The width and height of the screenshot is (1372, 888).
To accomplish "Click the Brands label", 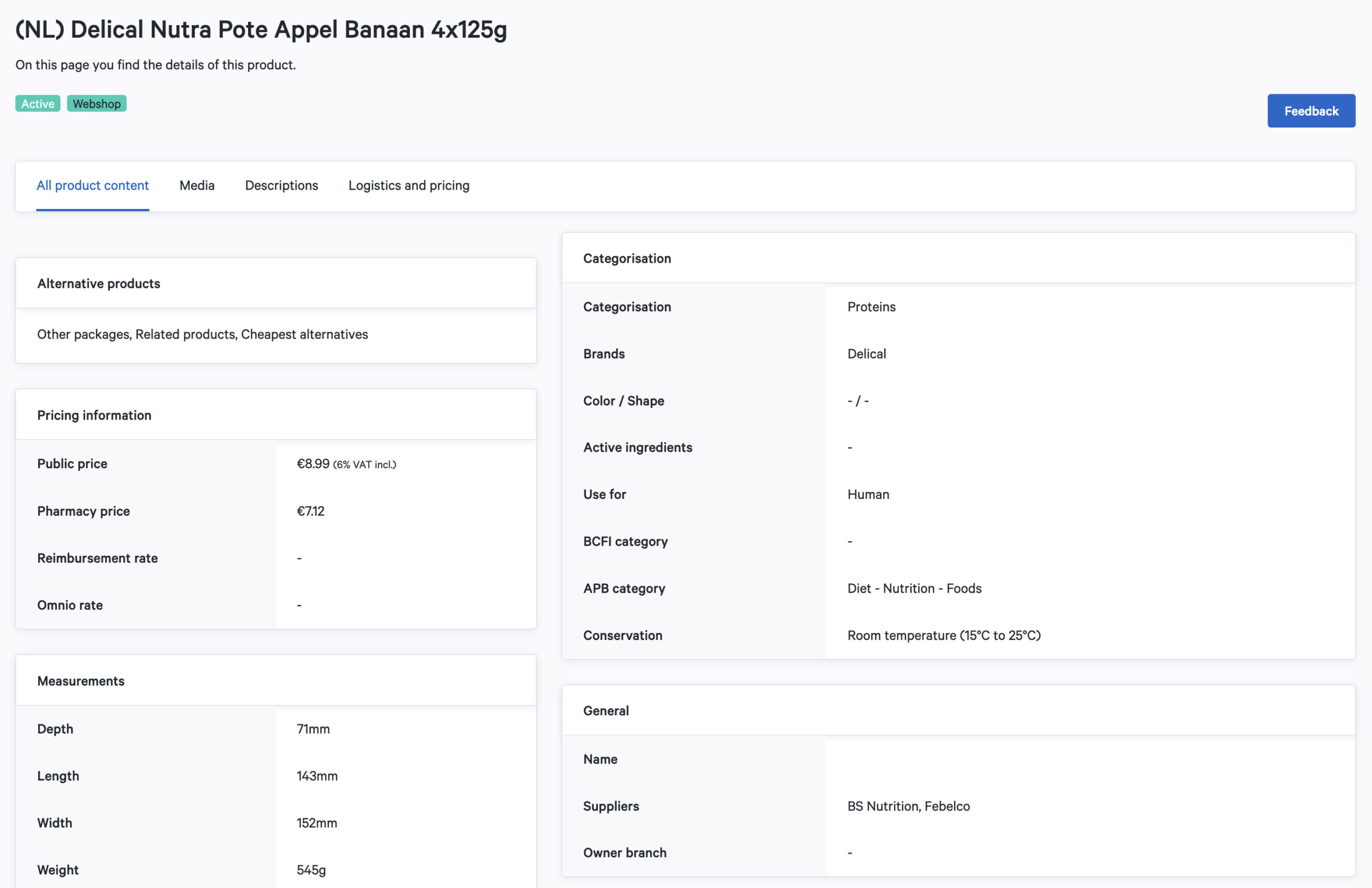I will click(603, 354).
